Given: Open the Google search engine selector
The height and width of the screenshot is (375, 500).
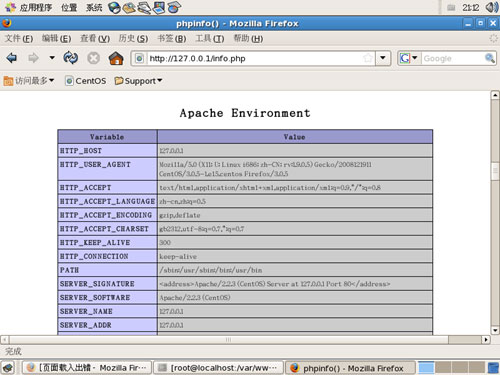Looking at the screenshot, I should (409, 58).
